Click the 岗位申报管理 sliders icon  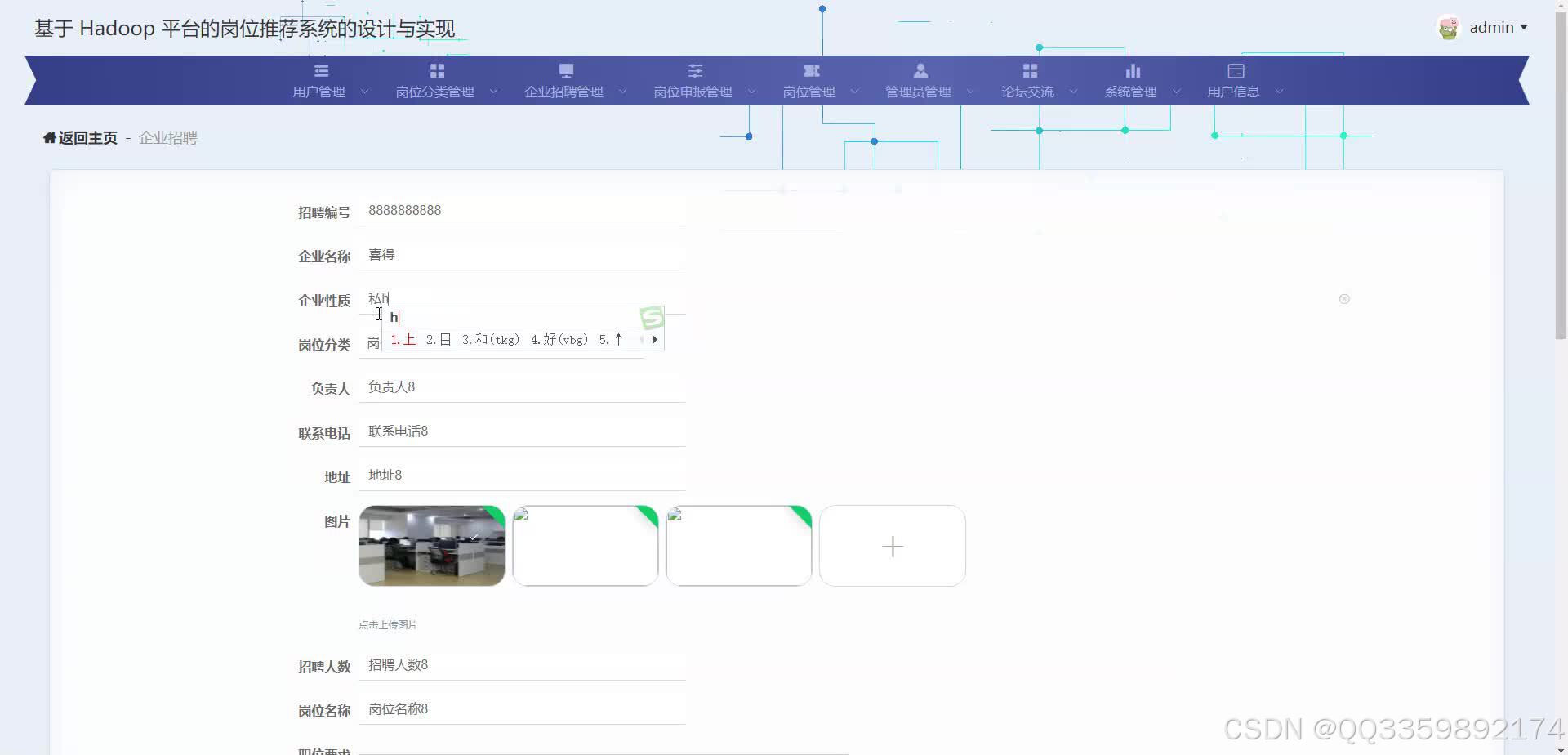point(695,71)
